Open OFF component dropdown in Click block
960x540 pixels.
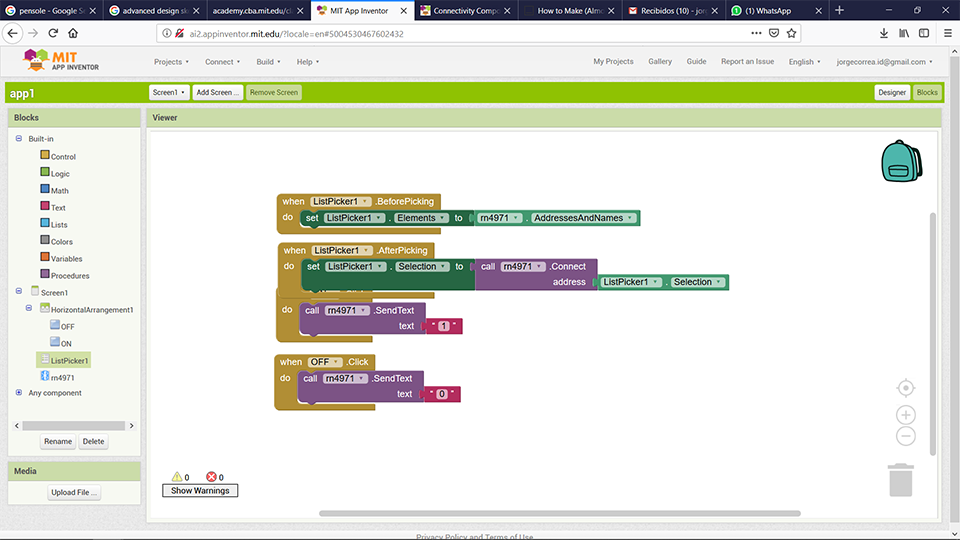pyautogui.click(x=324, y=362)
